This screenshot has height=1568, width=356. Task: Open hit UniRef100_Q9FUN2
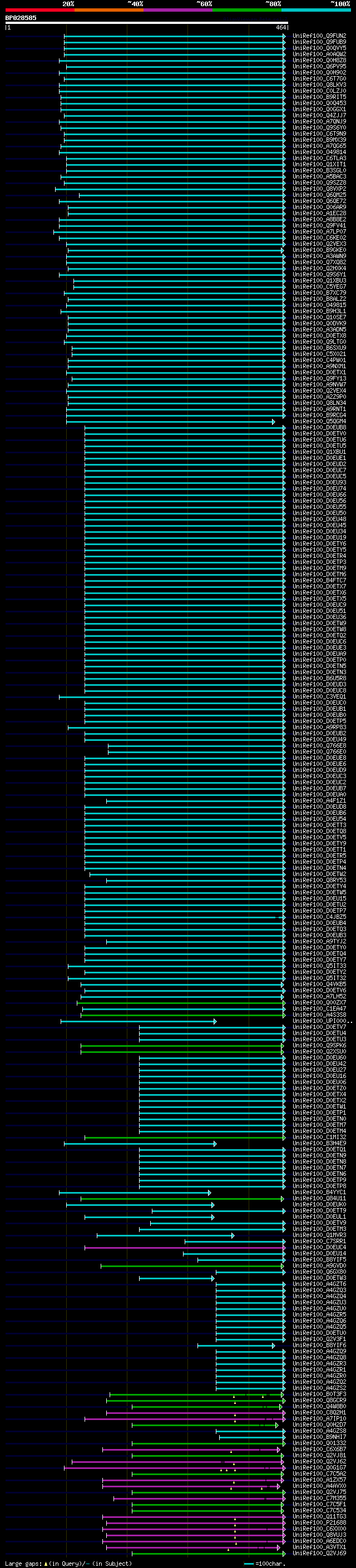319,36
